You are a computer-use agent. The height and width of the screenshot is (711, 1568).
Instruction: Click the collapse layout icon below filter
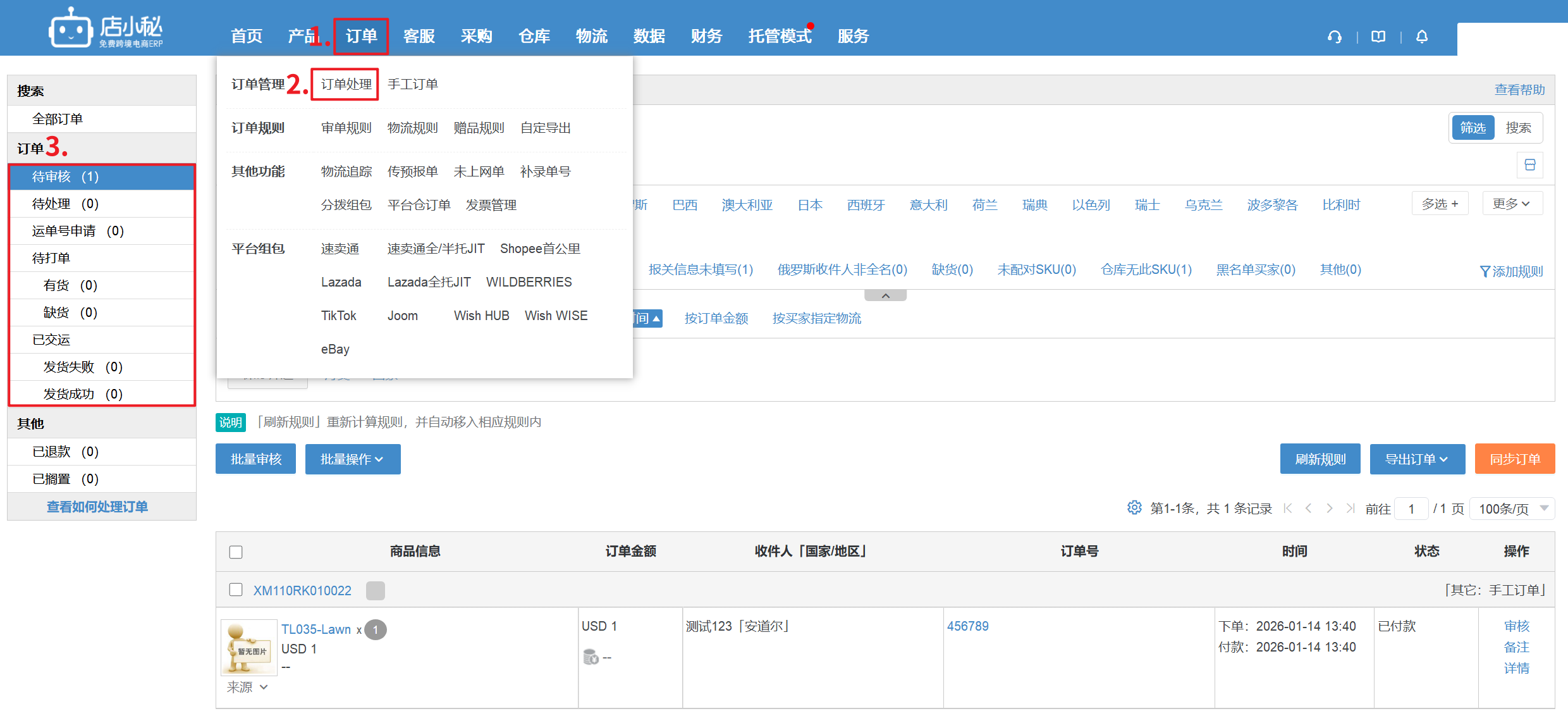[1530, 165]
